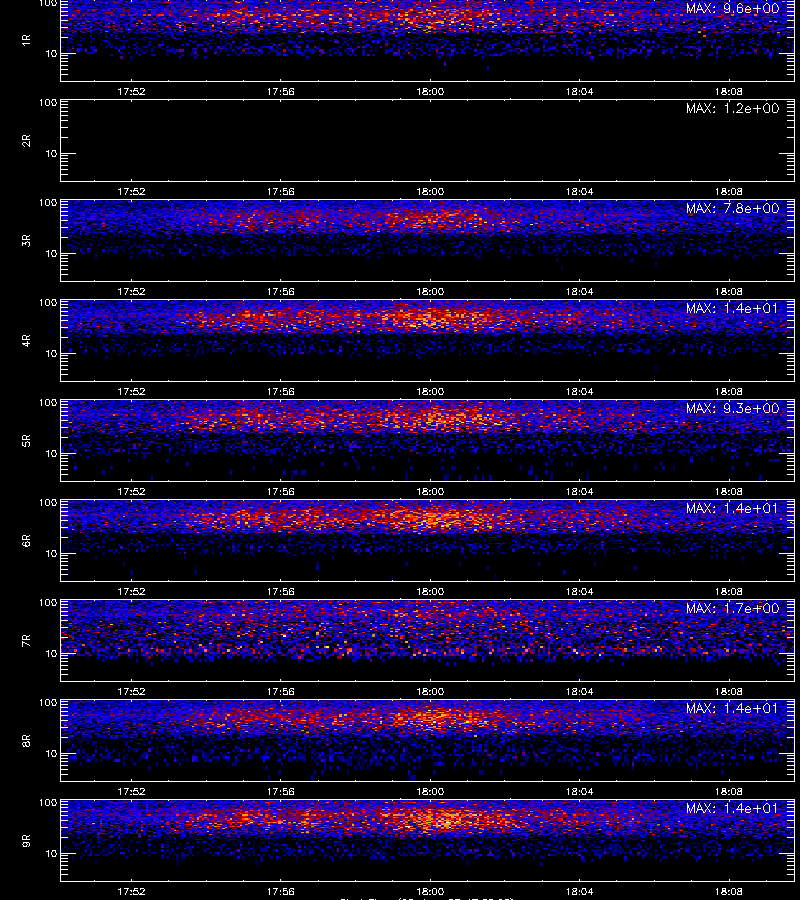
Task: Select the 10 y-axis label of 9R
Action: point(51,854)
